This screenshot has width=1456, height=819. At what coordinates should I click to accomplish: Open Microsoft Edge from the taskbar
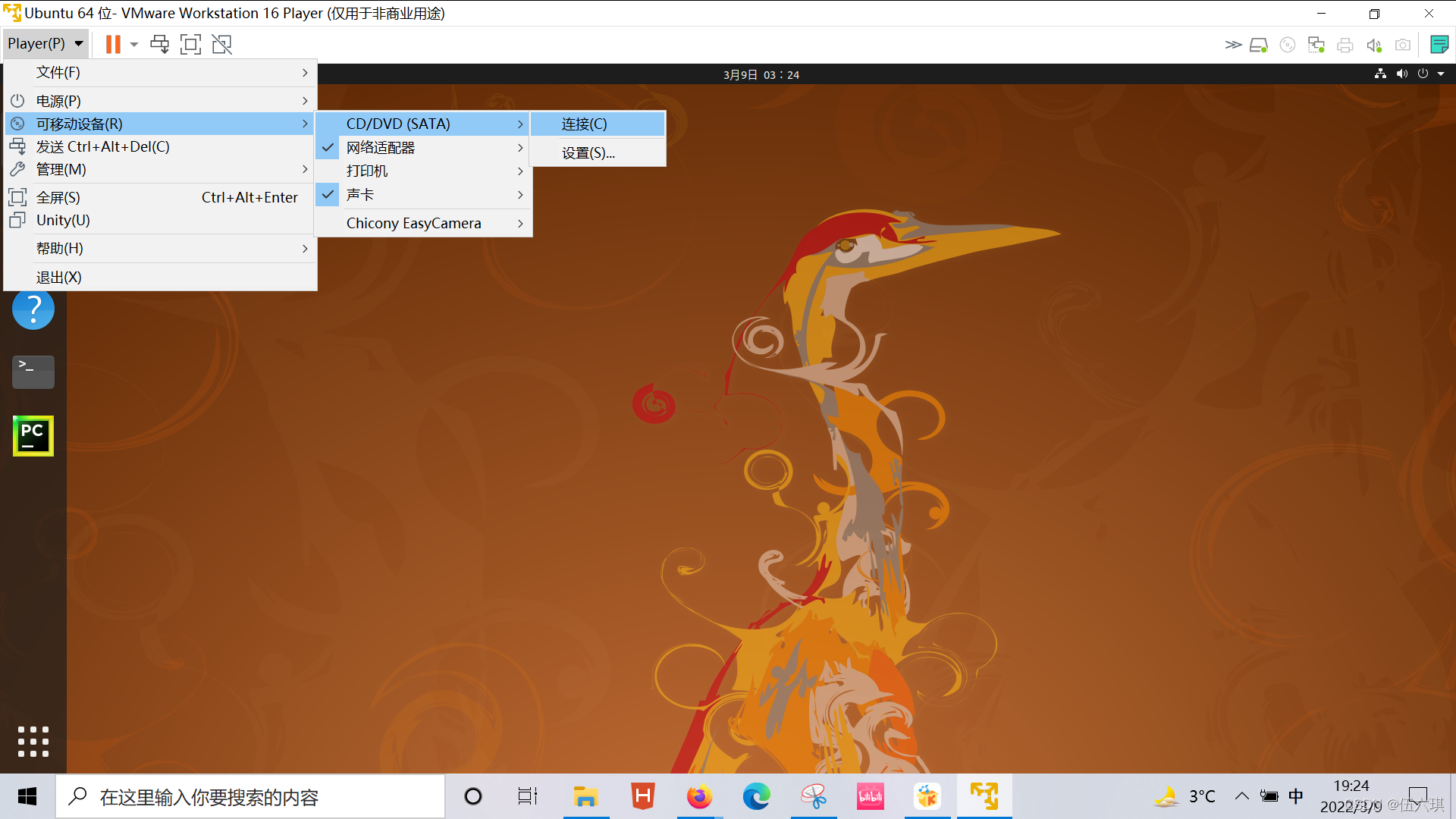(x=756, y=796)
